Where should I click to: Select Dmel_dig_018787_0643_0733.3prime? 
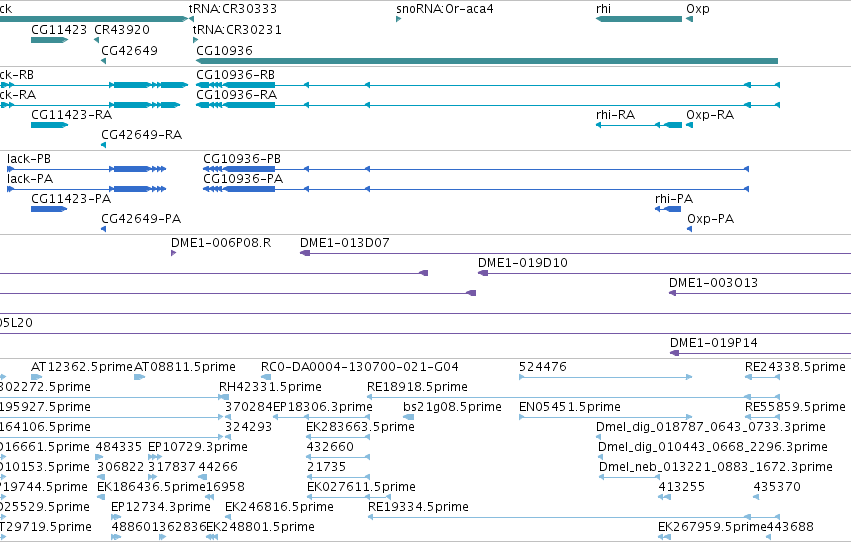(599, 437)
